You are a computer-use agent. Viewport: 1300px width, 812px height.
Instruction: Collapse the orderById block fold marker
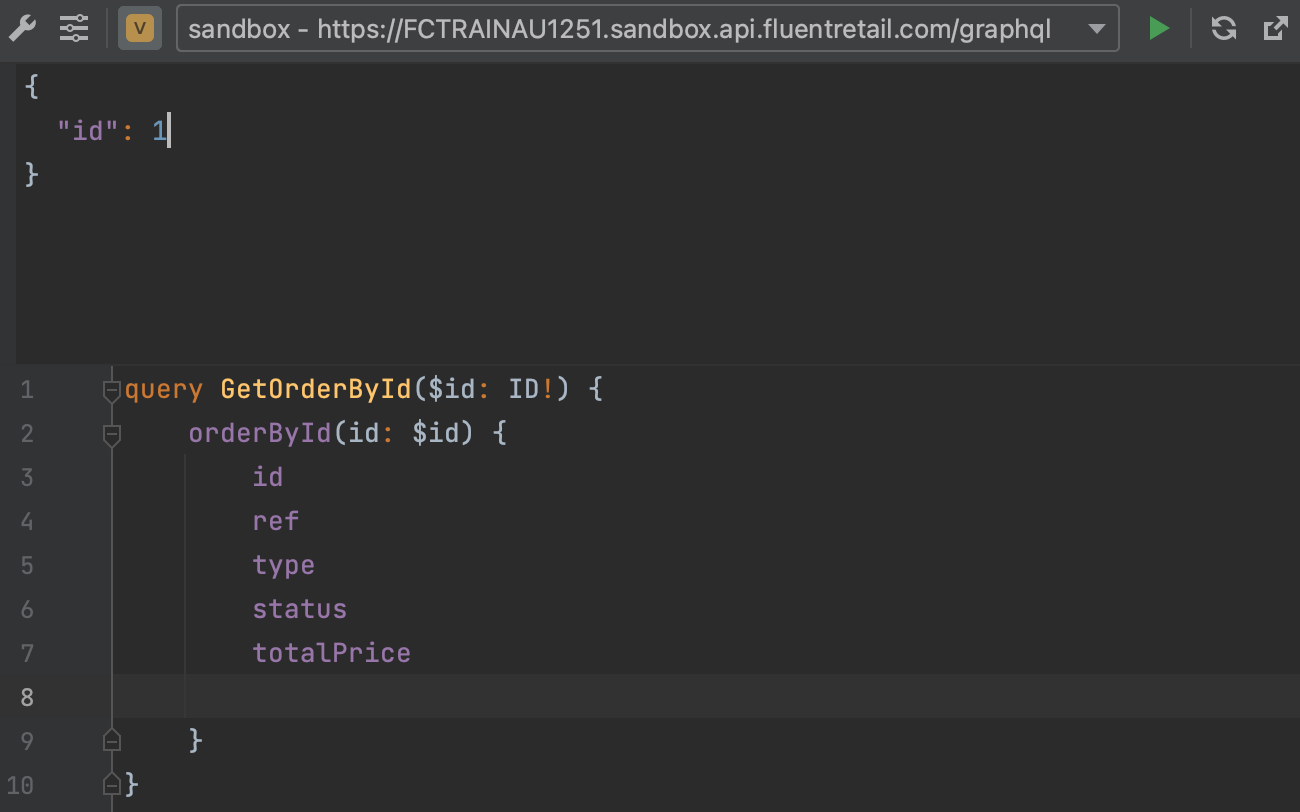[x=112, y=434]
